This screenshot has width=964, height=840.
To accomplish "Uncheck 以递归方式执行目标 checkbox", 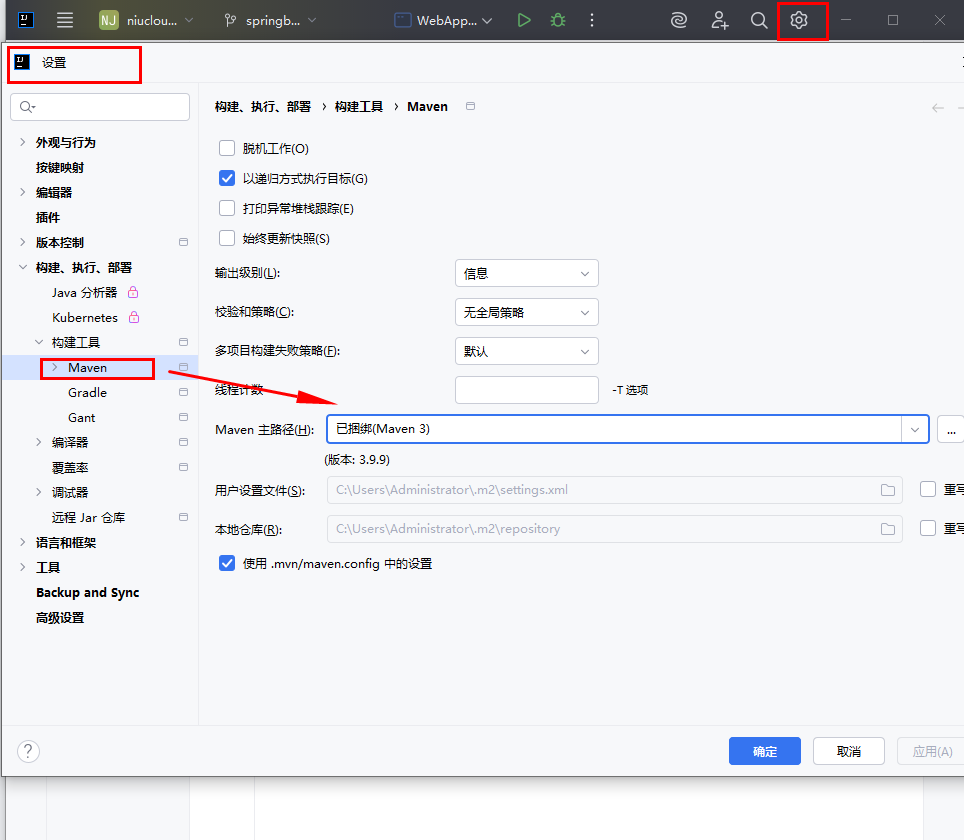I will coord(227,179).
